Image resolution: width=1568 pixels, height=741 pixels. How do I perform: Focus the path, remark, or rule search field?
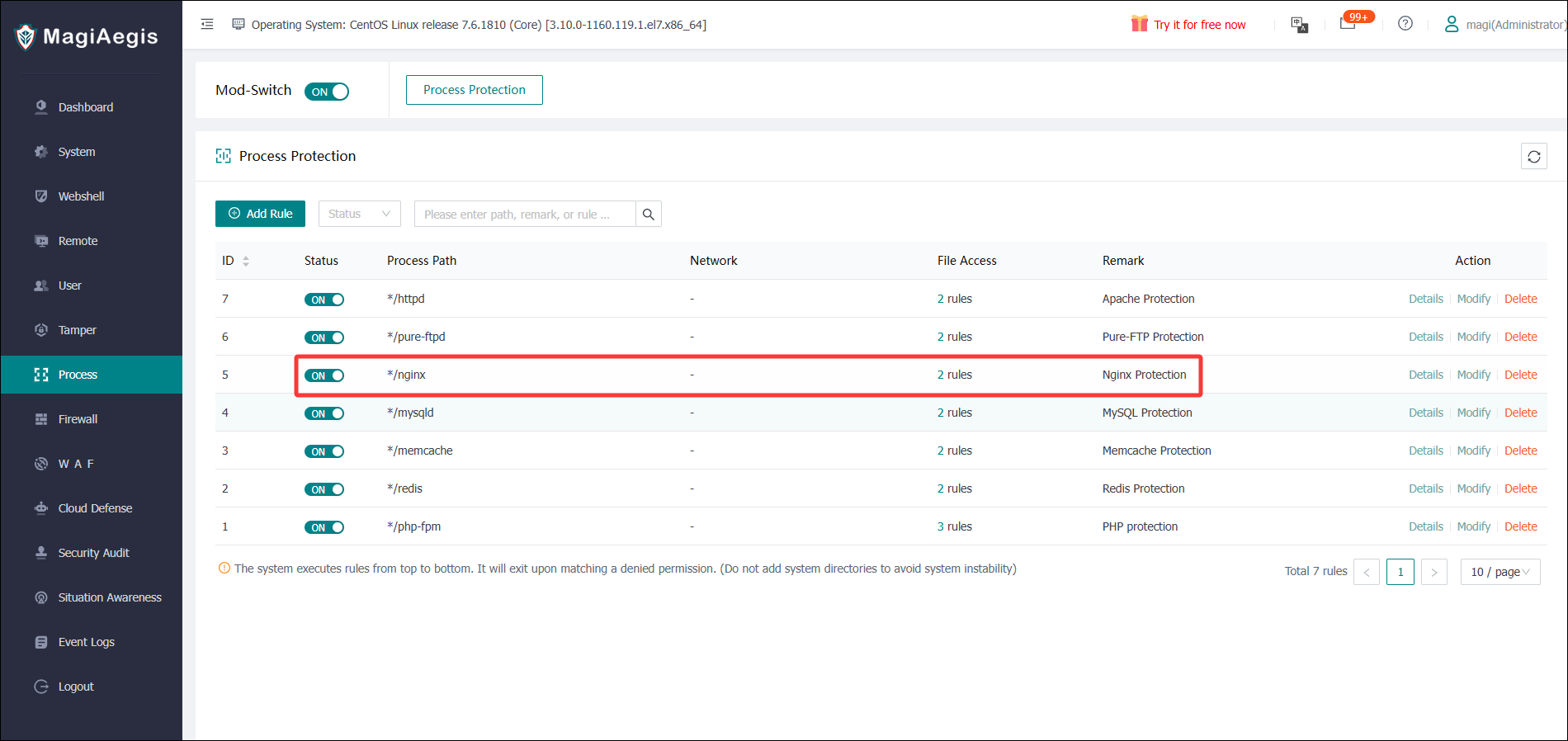(525, 214)
